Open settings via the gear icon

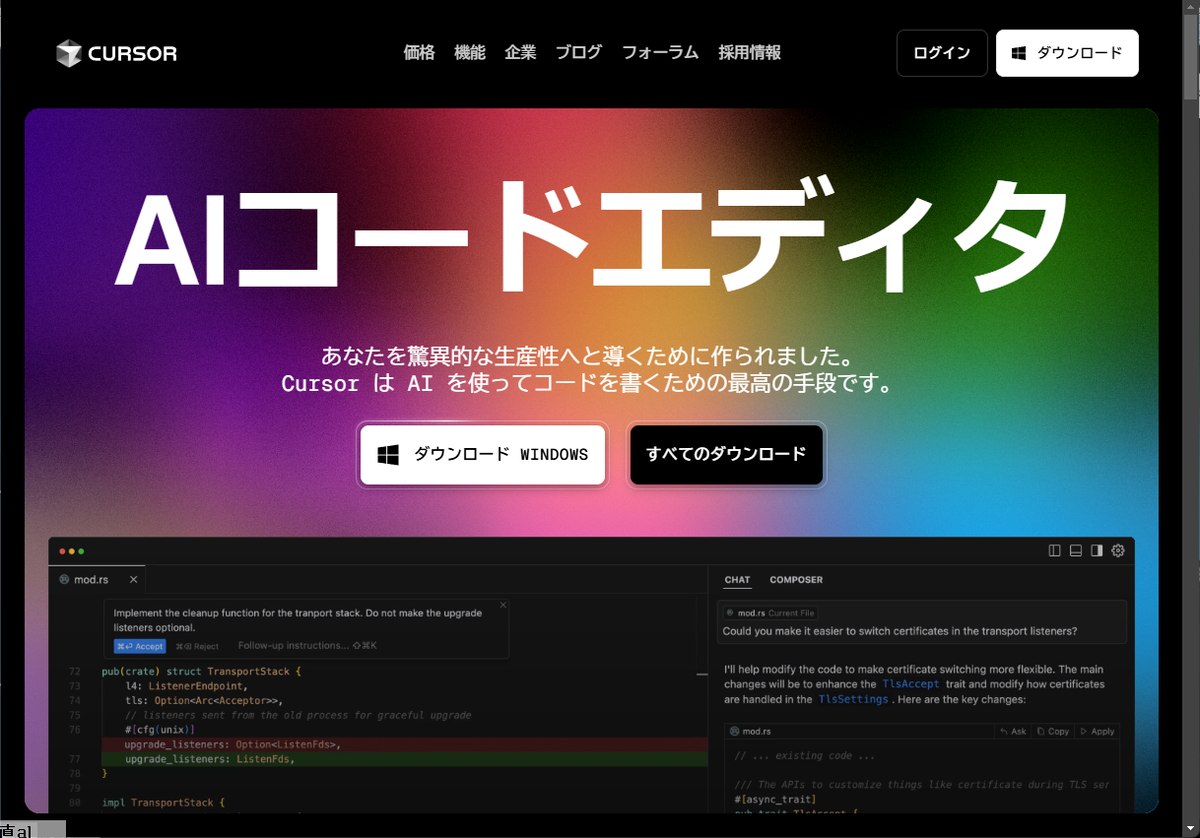click(x=1118, y=551)
